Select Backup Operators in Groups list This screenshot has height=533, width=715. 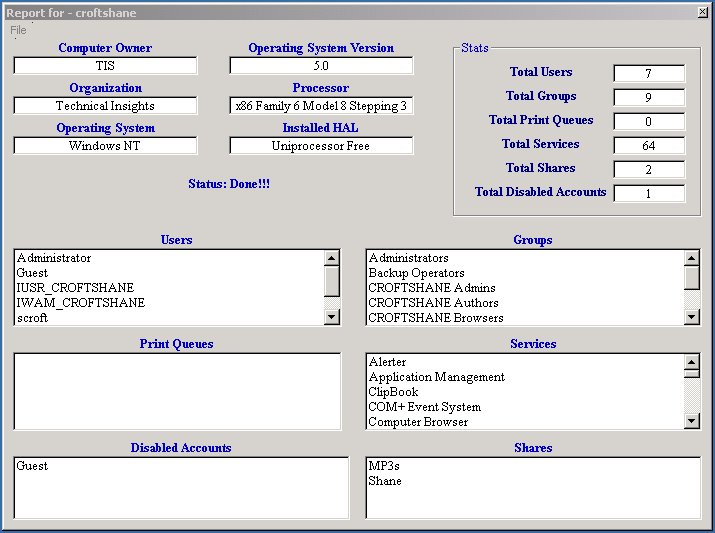coord(416,273)
